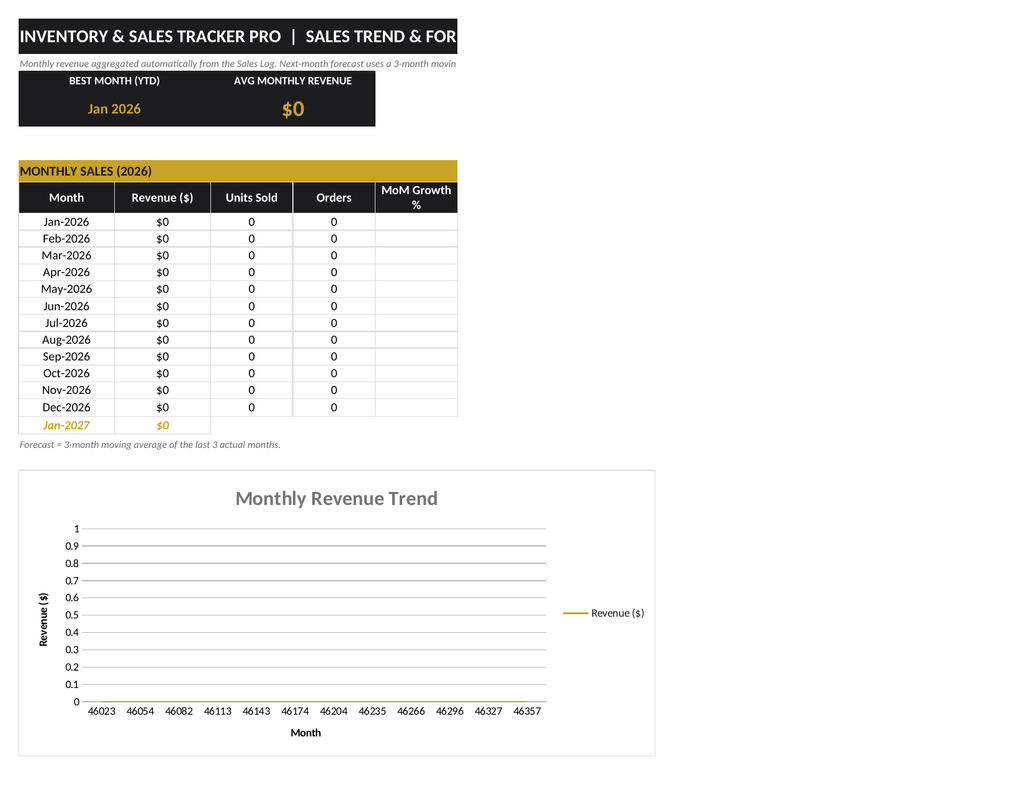
Task: Select the Mar-2026 month cell
Action: [67, 255]
